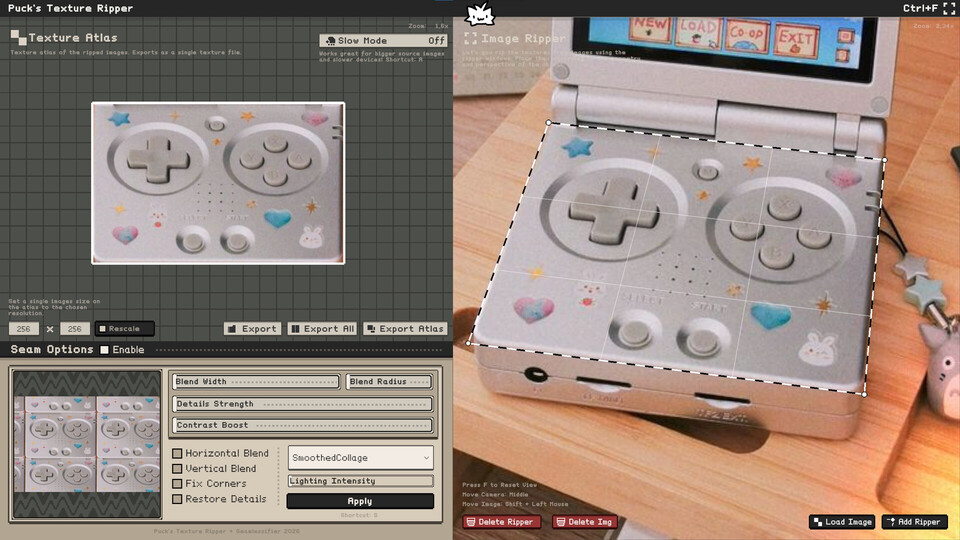Click the Export Atlas button

pos(405,329)
